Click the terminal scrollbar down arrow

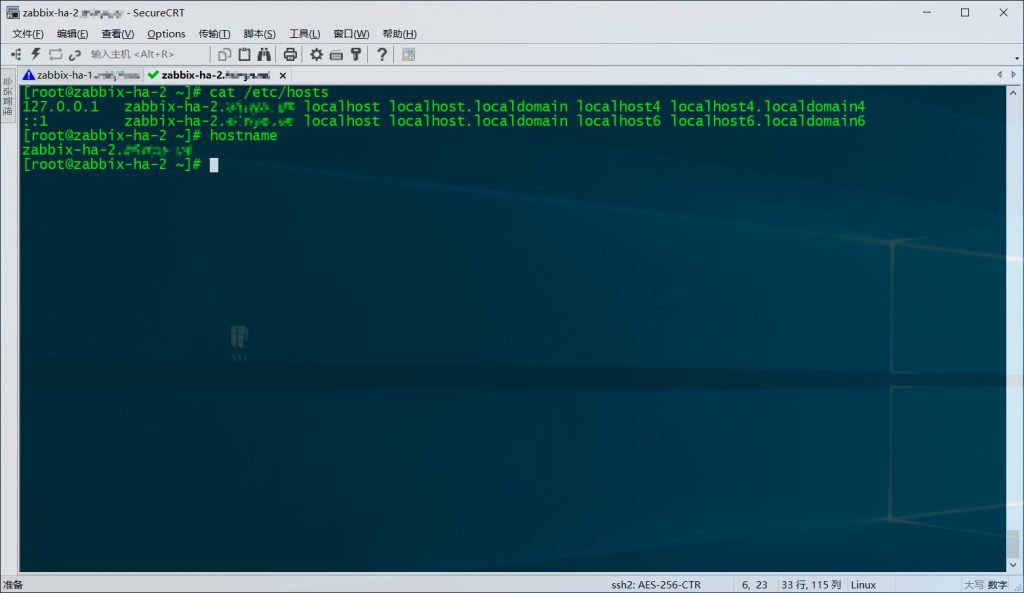coord(1013,565)
